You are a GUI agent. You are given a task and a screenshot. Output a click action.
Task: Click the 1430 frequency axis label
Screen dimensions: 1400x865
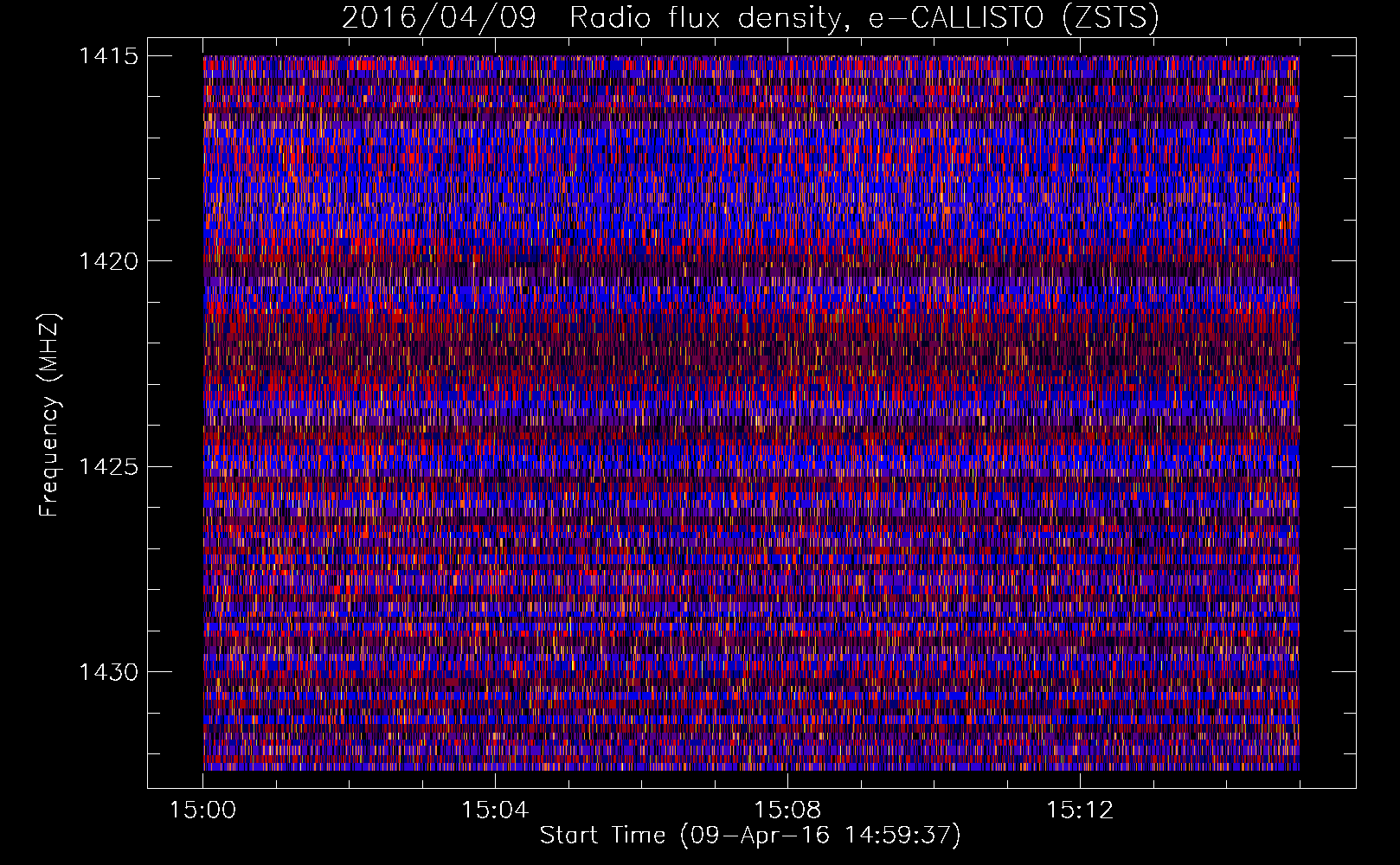pos(109,672)
